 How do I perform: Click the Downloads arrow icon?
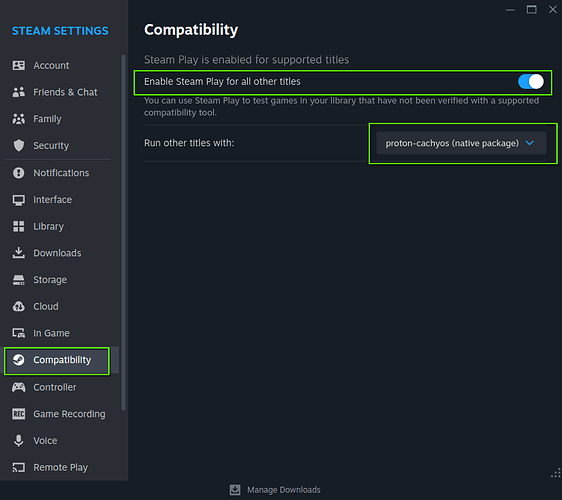(x=19, y=253)
